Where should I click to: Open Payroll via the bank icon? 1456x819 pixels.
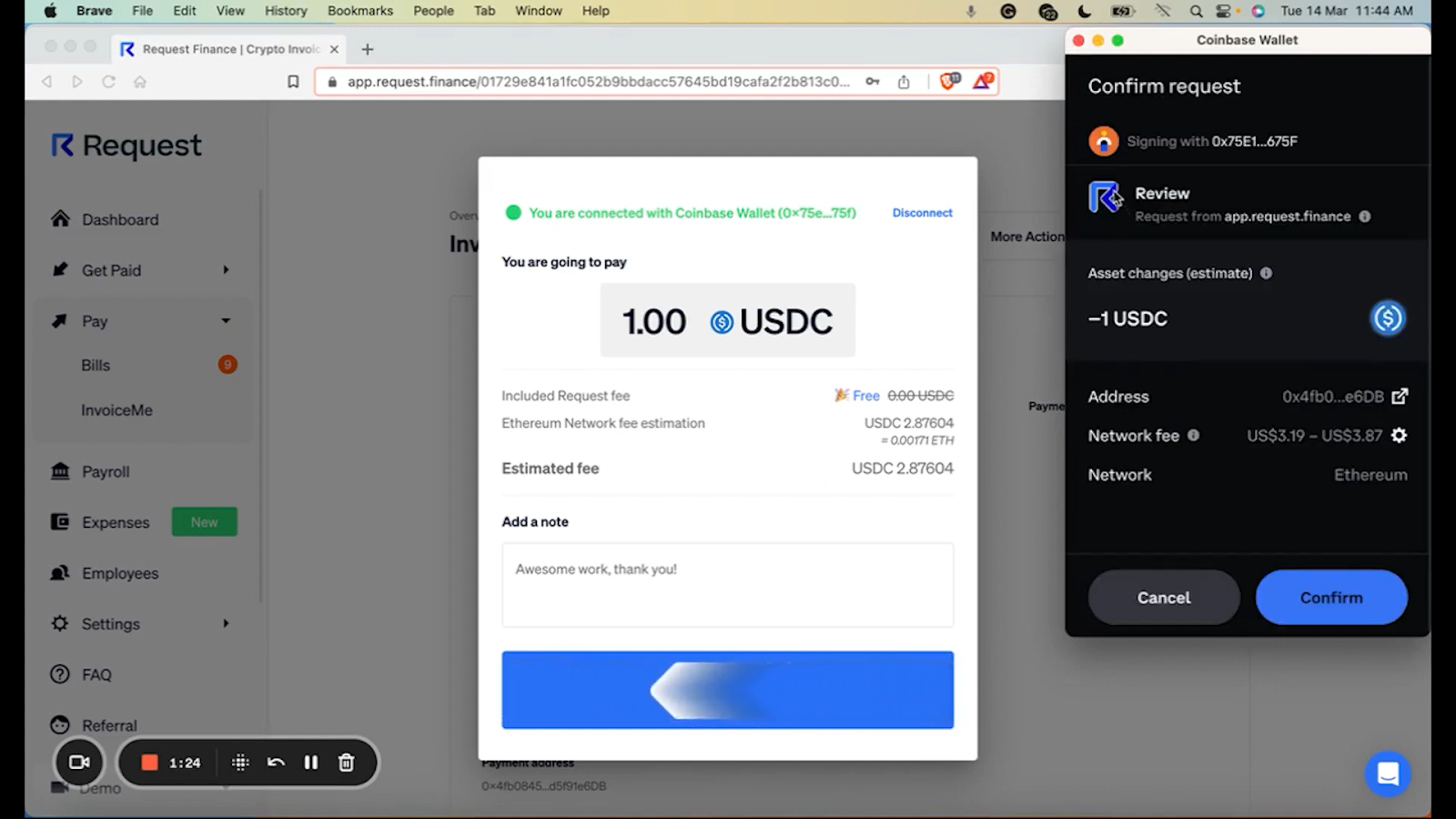pos(59,471)
